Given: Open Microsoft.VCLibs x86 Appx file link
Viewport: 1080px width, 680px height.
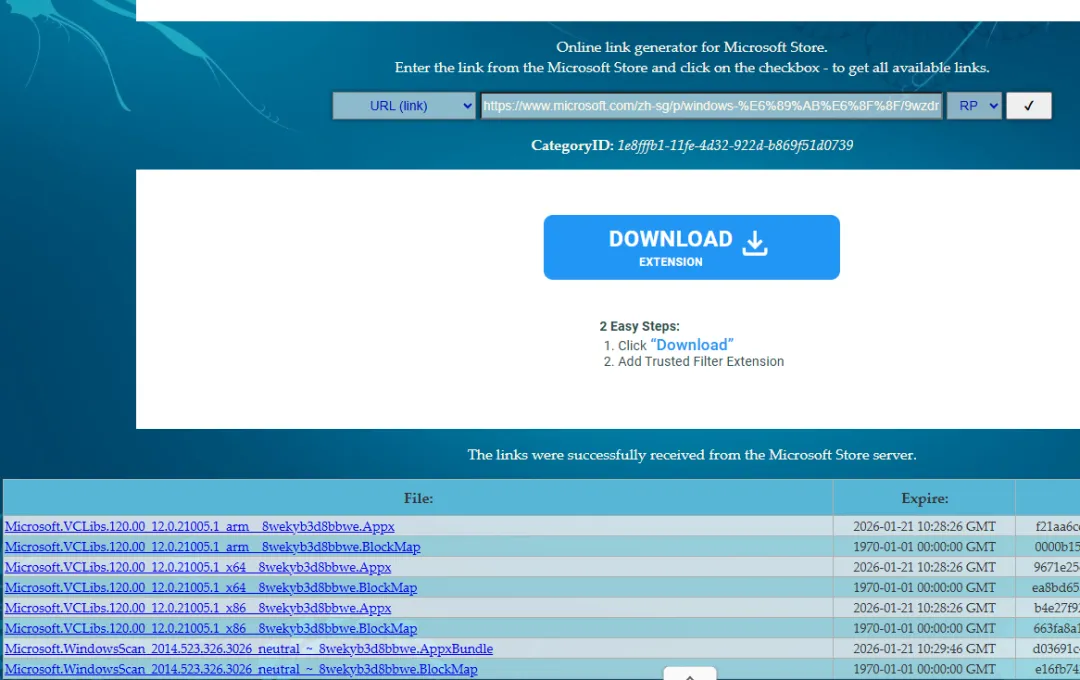Looking at the screenshot, I should click(x=198, y=608).
